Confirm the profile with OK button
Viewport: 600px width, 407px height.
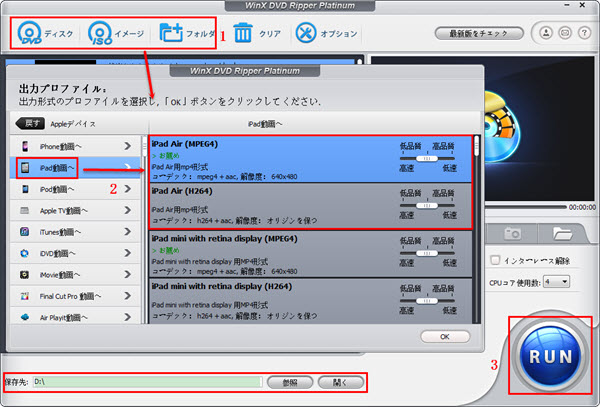445,337
